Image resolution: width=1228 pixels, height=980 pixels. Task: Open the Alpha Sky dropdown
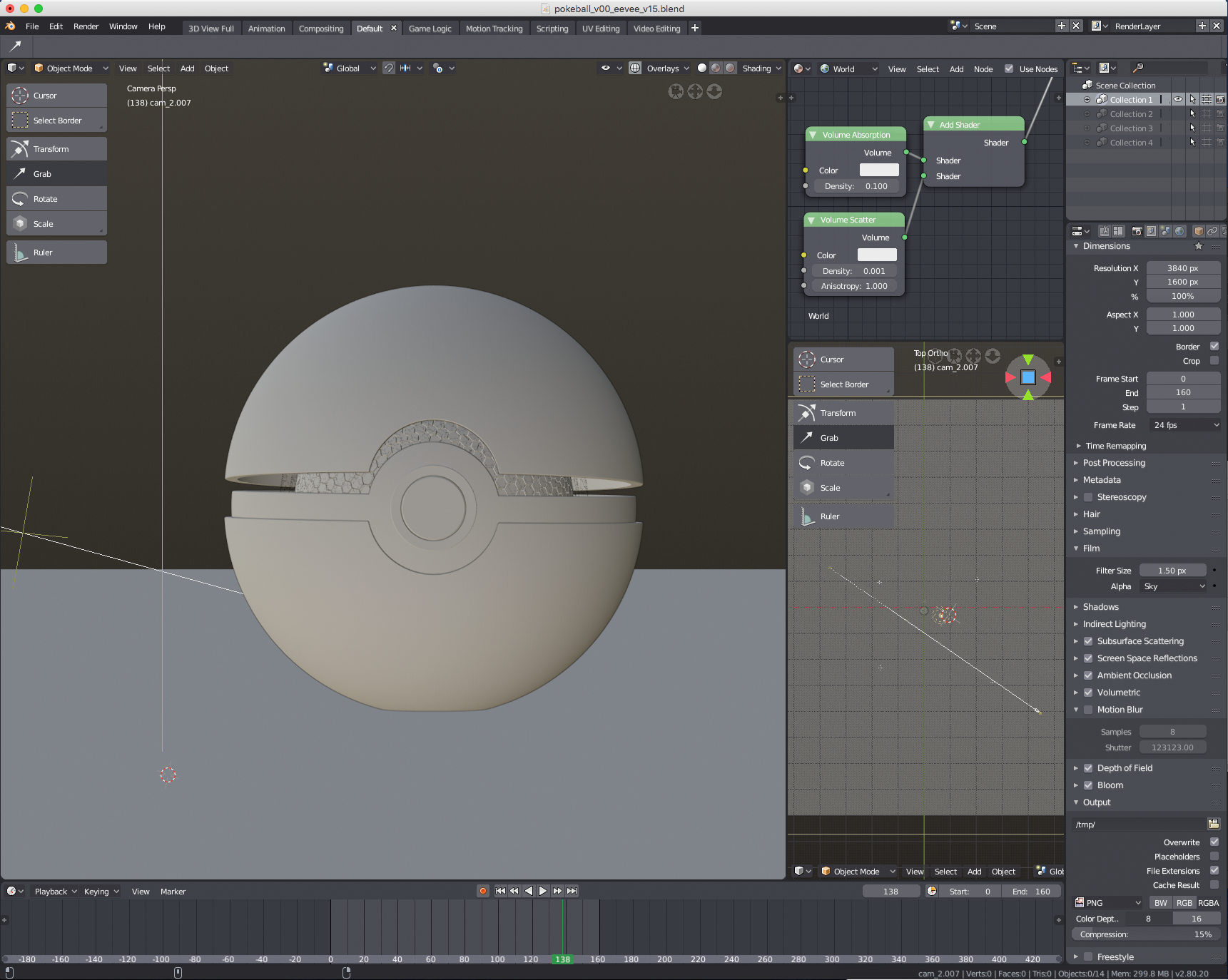tap(1174, 586)
